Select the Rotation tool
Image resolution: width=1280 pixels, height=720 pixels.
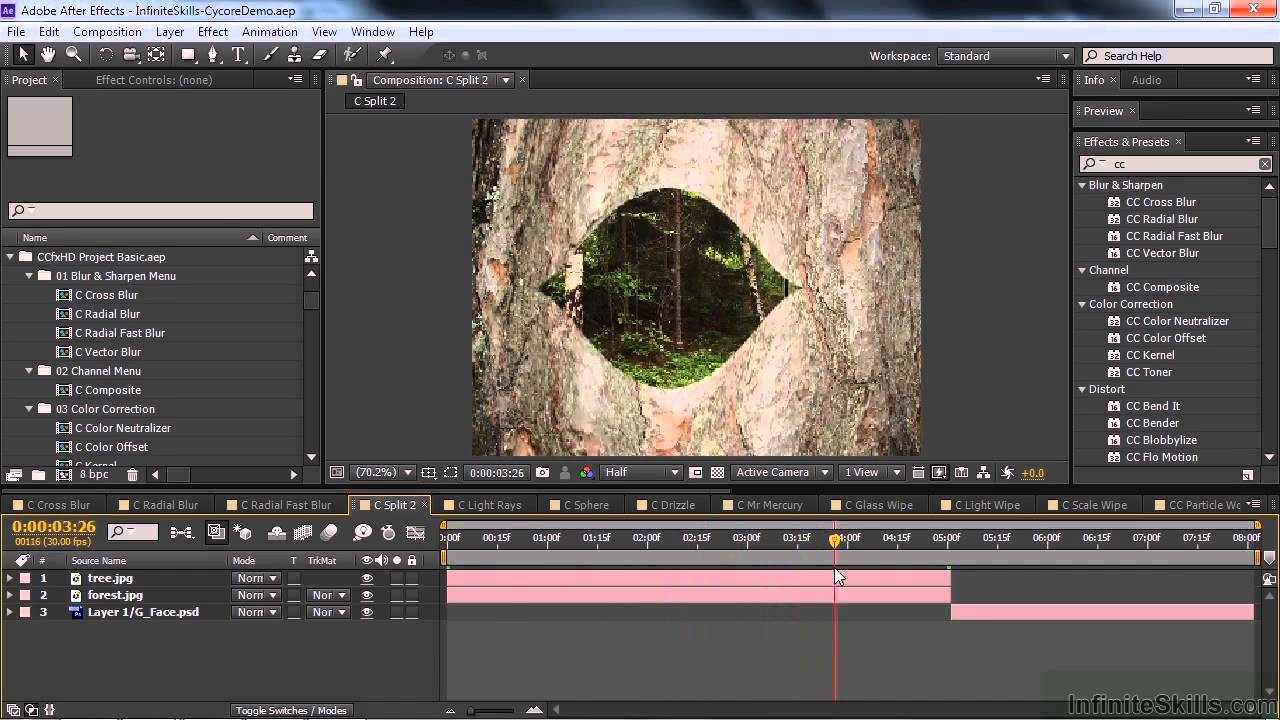pyautogui.click(x=106, y=55)
